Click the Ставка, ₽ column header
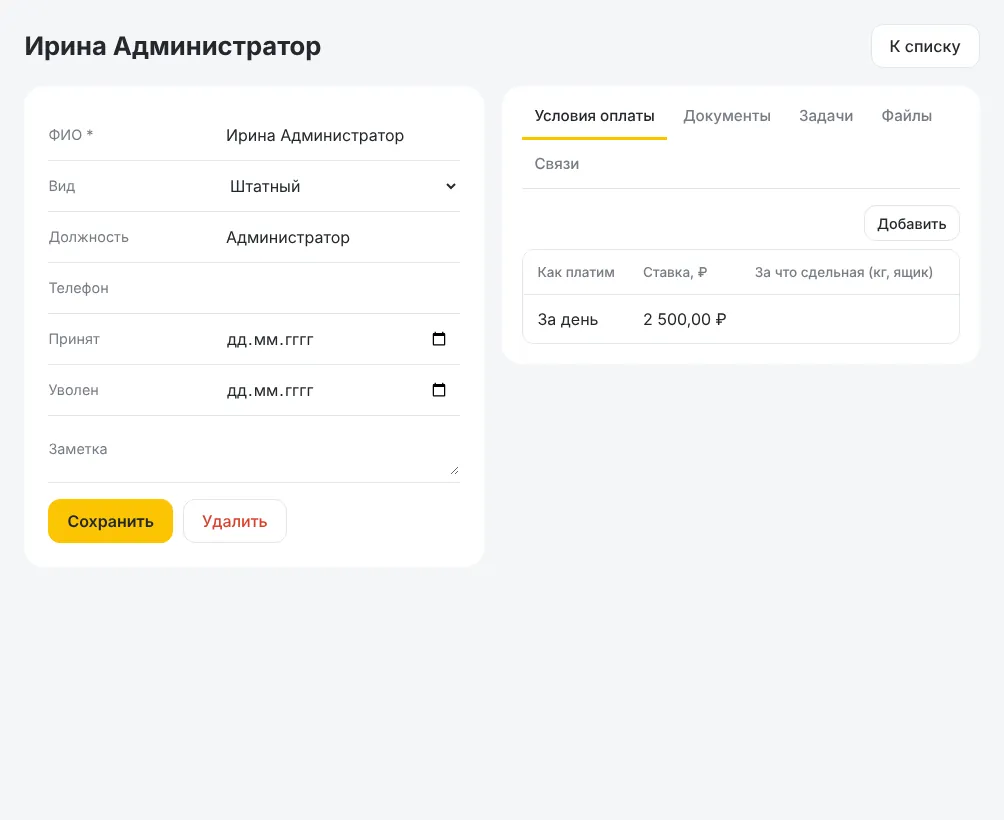 (675, 273)
